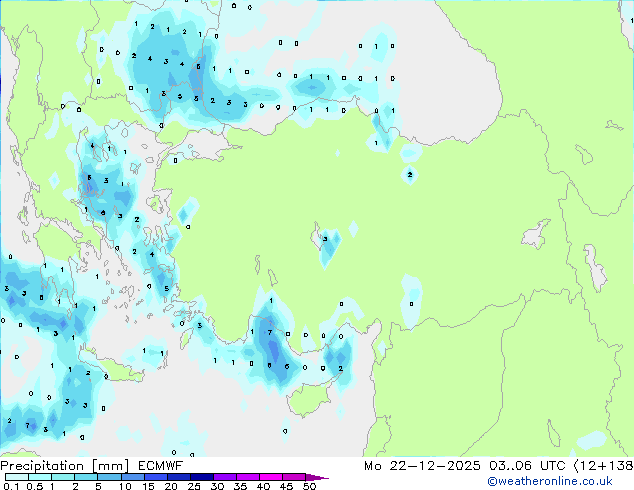
Task: Click the legend label '30'
Action: coord(217,486)
